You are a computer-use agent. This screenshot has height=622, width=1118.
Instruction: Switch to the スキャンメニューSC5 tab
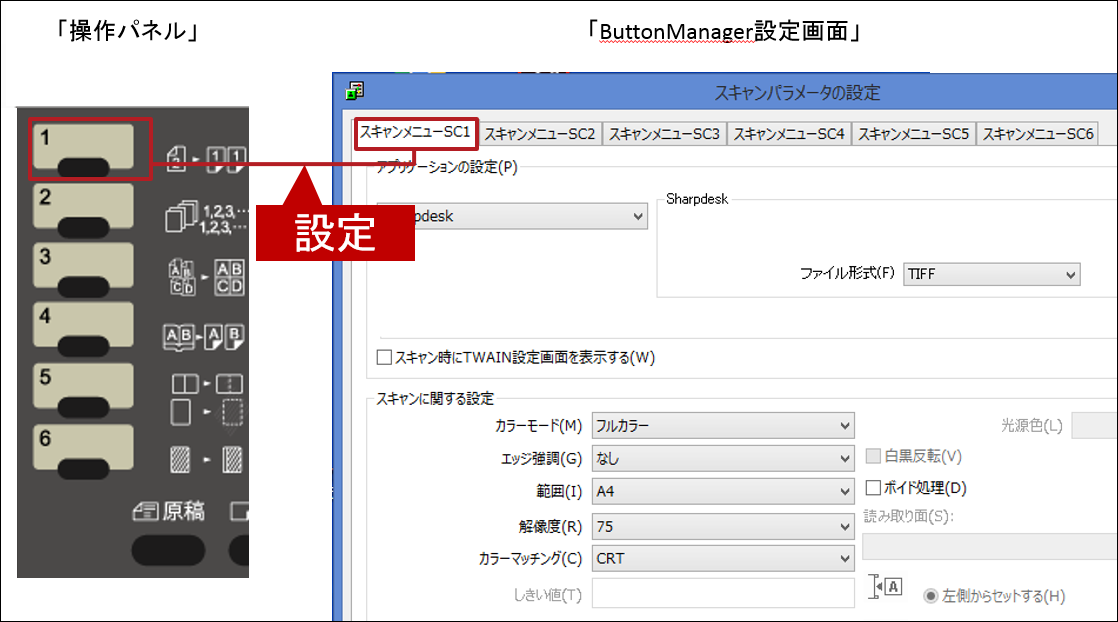pos(913,134)
